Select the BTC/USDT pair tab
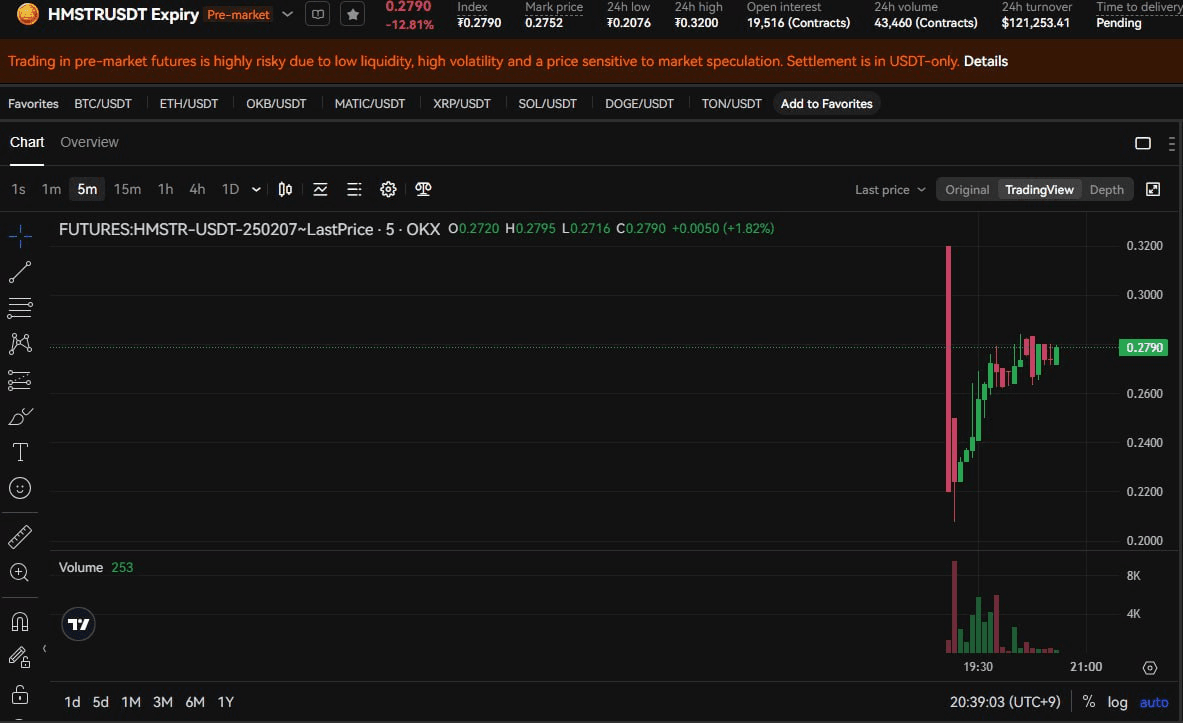 click(x=103, y=103)
